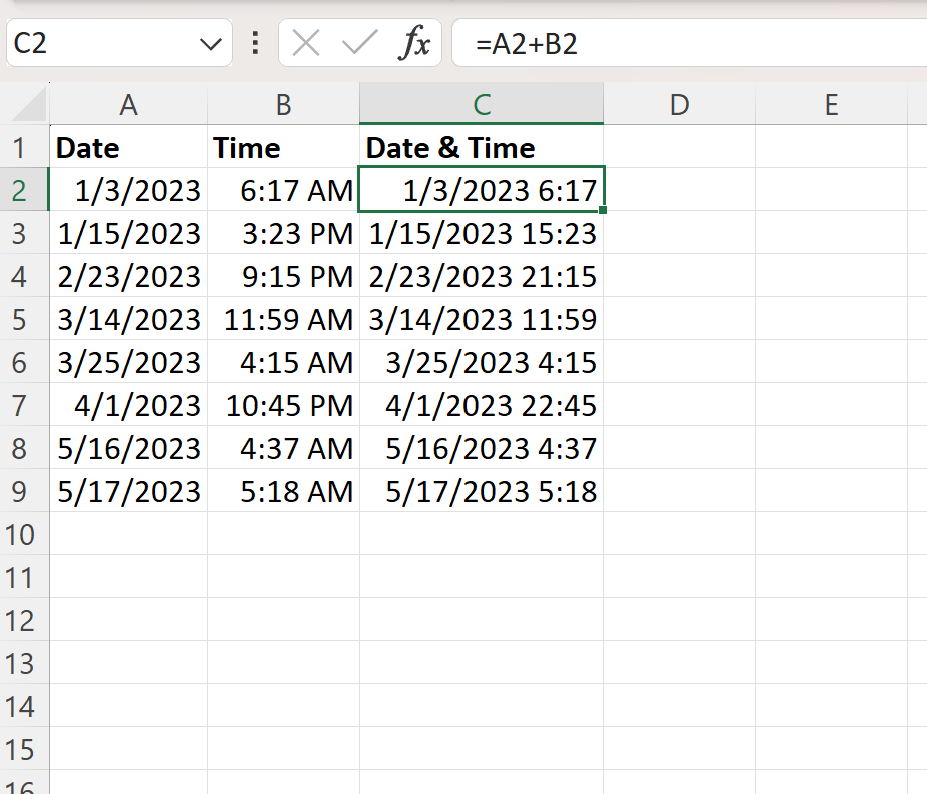The height and width of the screenshot is (794, 927).
Task: Click the 'Time' header cell
Action: coord(283,147)
